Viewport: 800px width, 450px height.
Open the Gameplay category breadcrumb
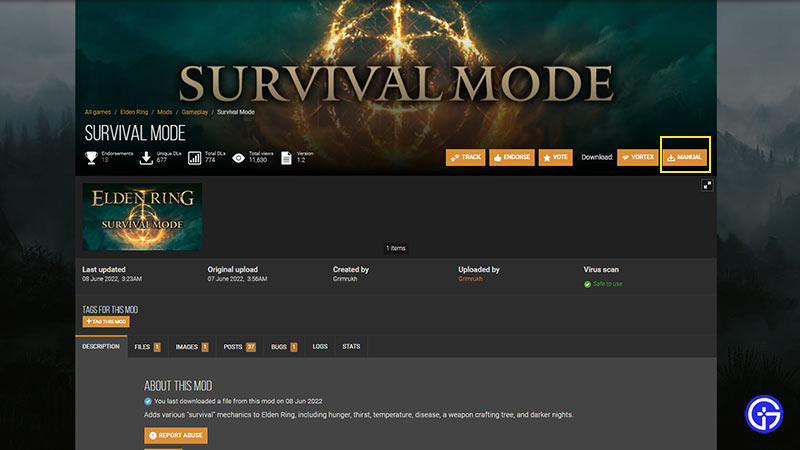[195, 112]
